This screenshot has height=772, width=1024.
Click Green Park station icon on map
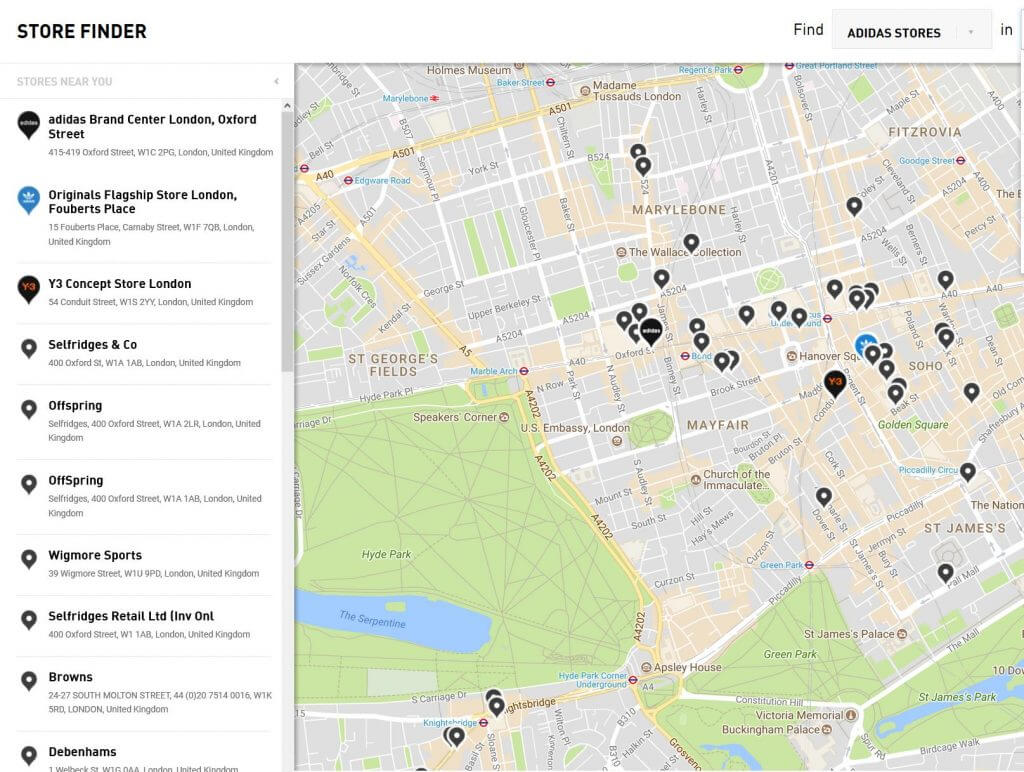pos(809,565)
